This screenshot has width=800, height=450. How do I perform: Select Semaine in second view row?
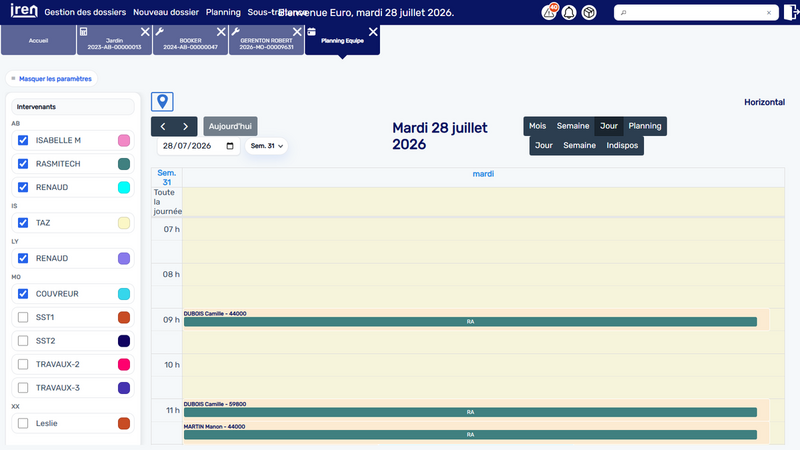[x=579, y=145]
